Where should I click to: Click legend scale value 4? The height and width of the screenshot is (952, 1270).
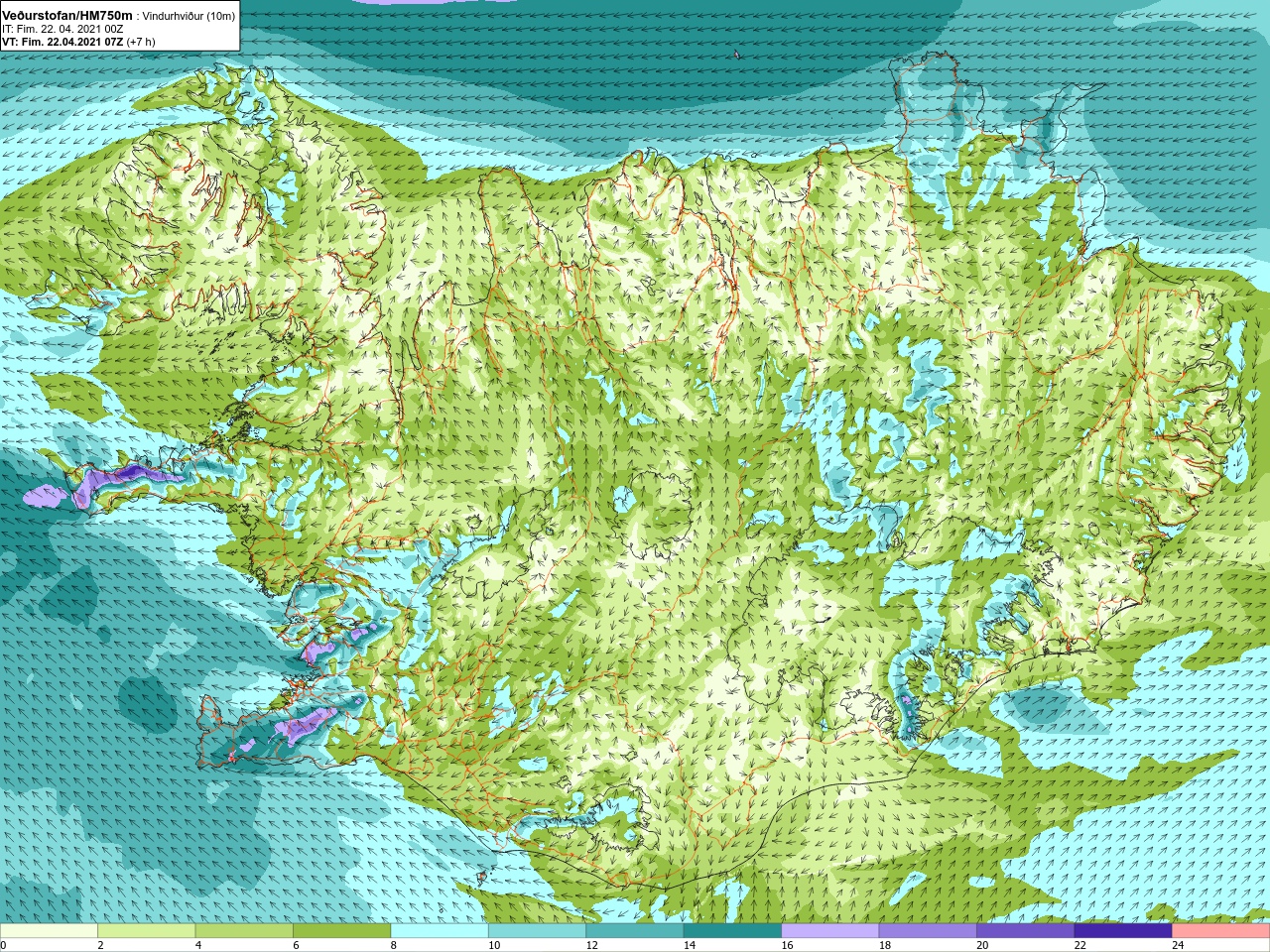tap(198, 946)
